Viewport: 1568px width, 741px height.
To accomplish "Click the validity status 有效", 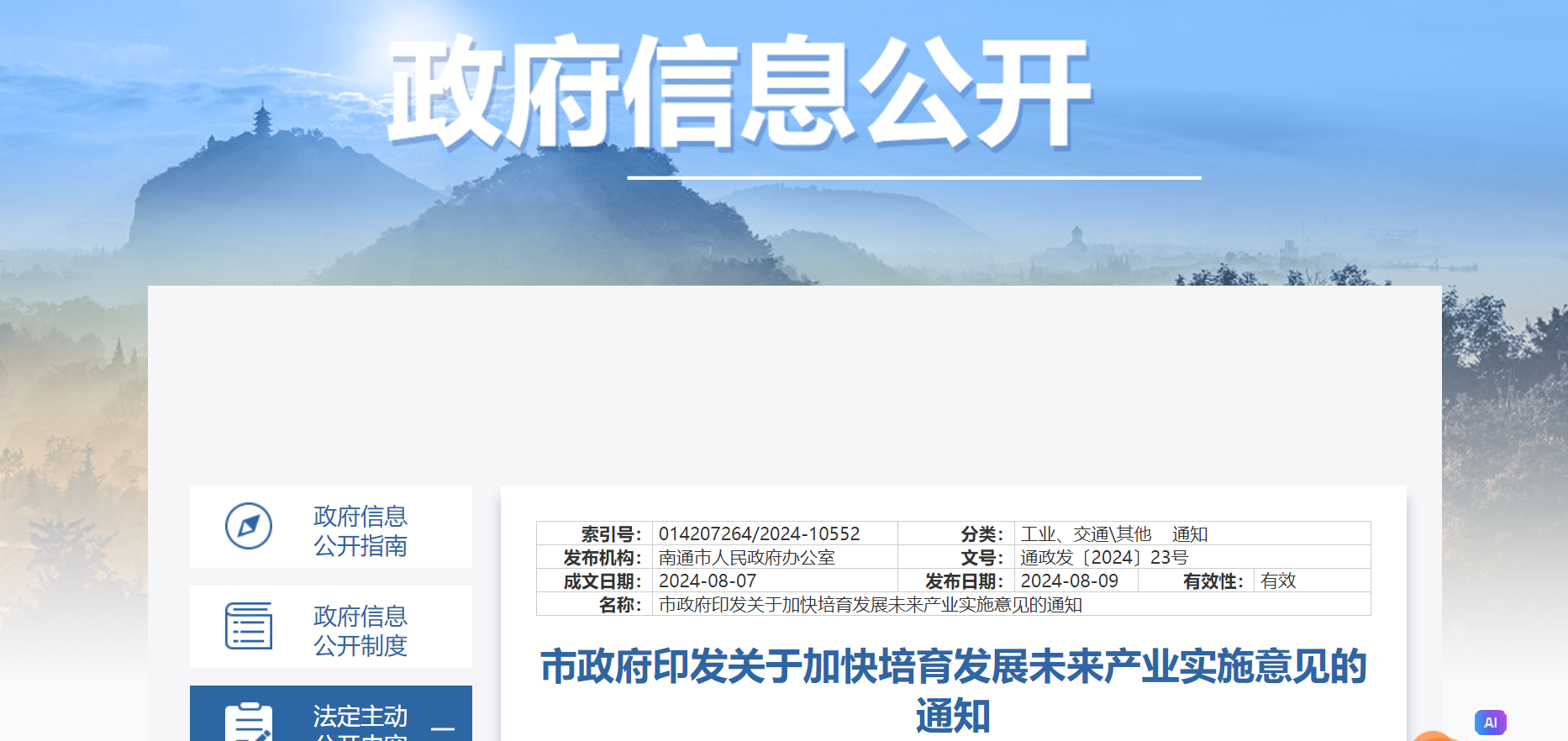I will click(x=1278, y=581).
